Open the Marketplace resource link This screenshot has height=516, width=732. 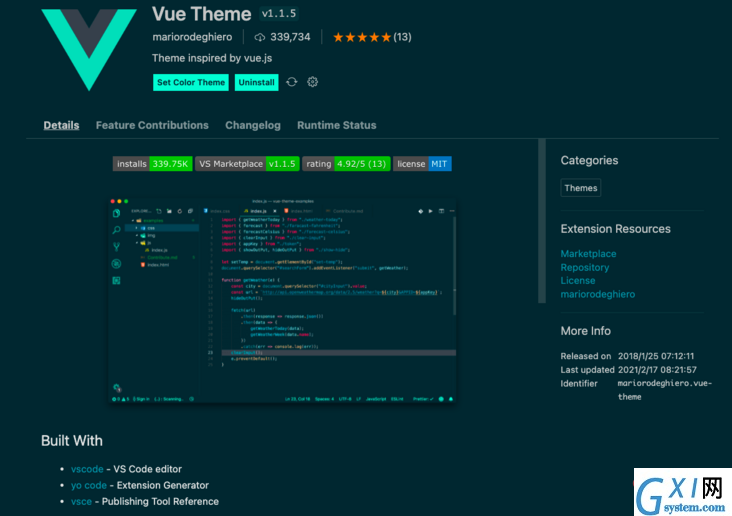coord(588,254)
